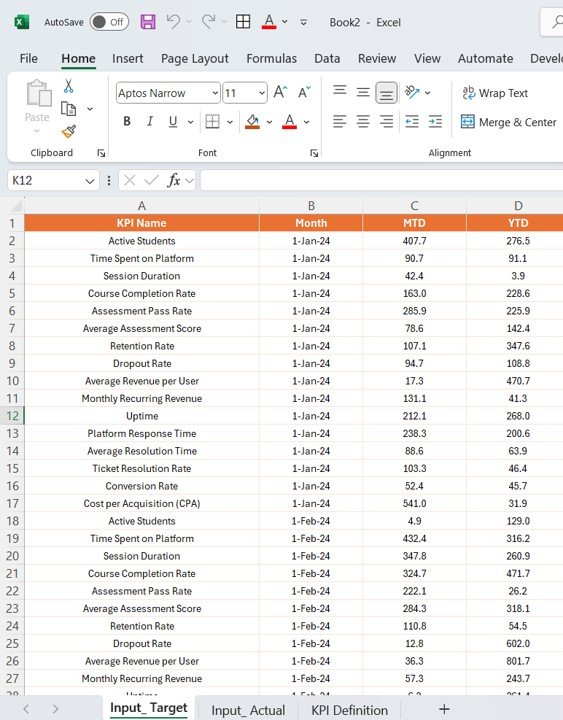The image size is (563, 720).
Task: Click the Excel logo icon
Action: pyautogui.click(x=22, y=22)
